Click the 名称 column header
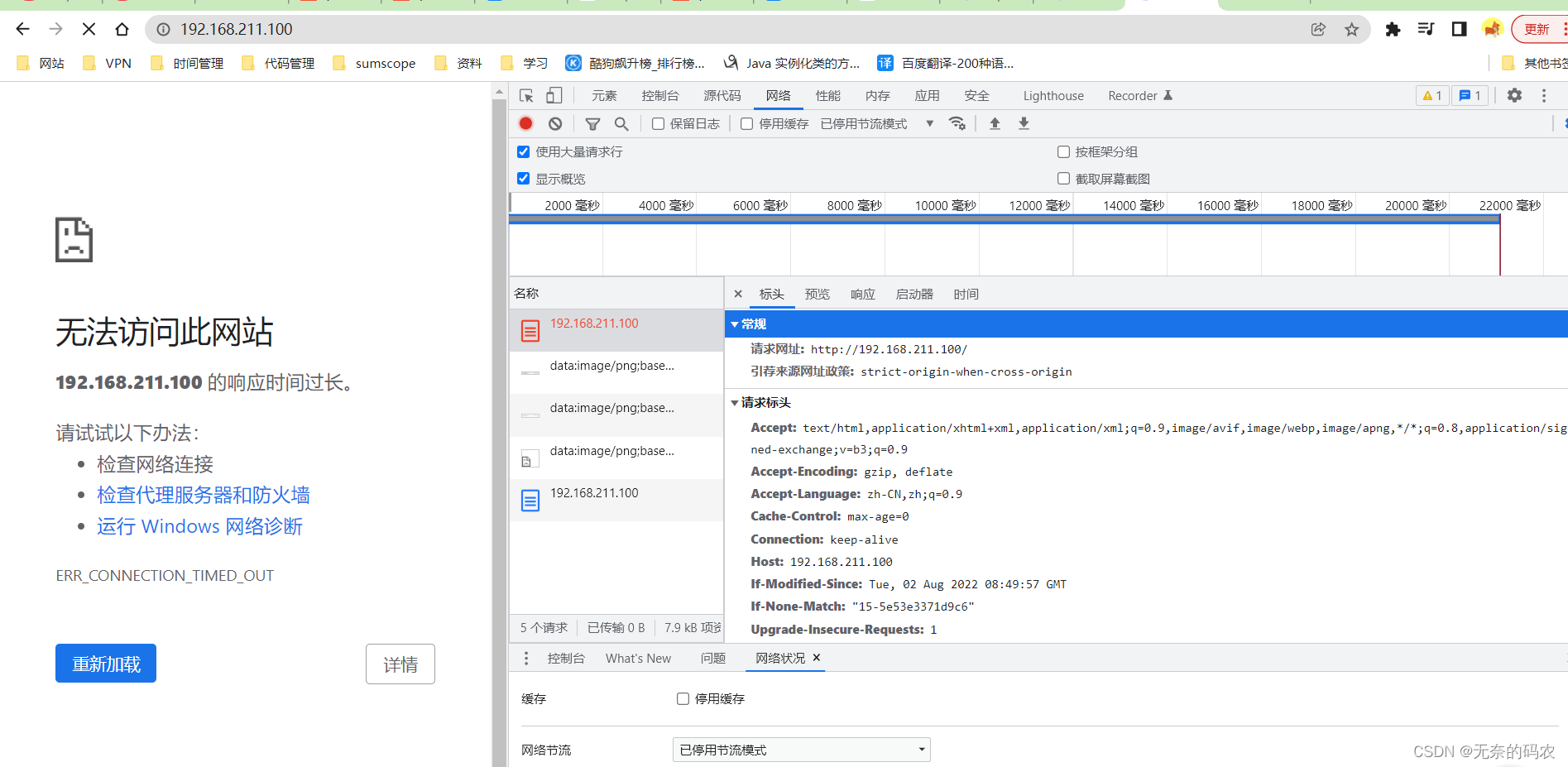Screen dimensions: 1568x767 [x=616, y=294]
